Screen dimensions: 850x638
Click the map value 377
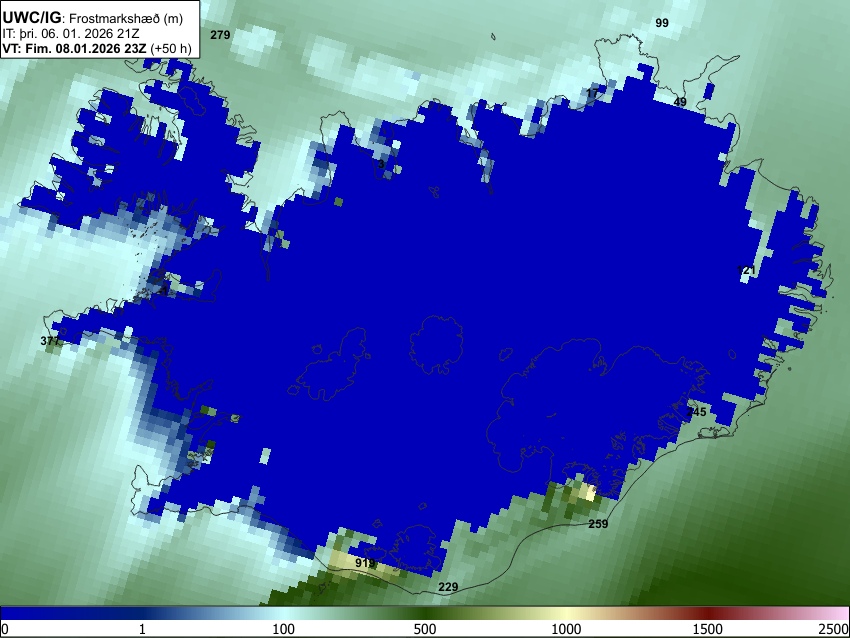pyautogui.click(x=50, y=341)
